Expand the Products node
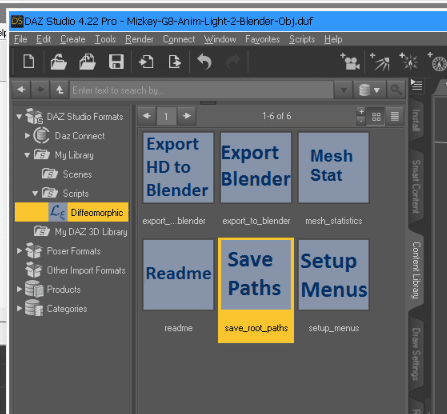Image resolution: width=447 pixels, height=414 pixels. 19,289
